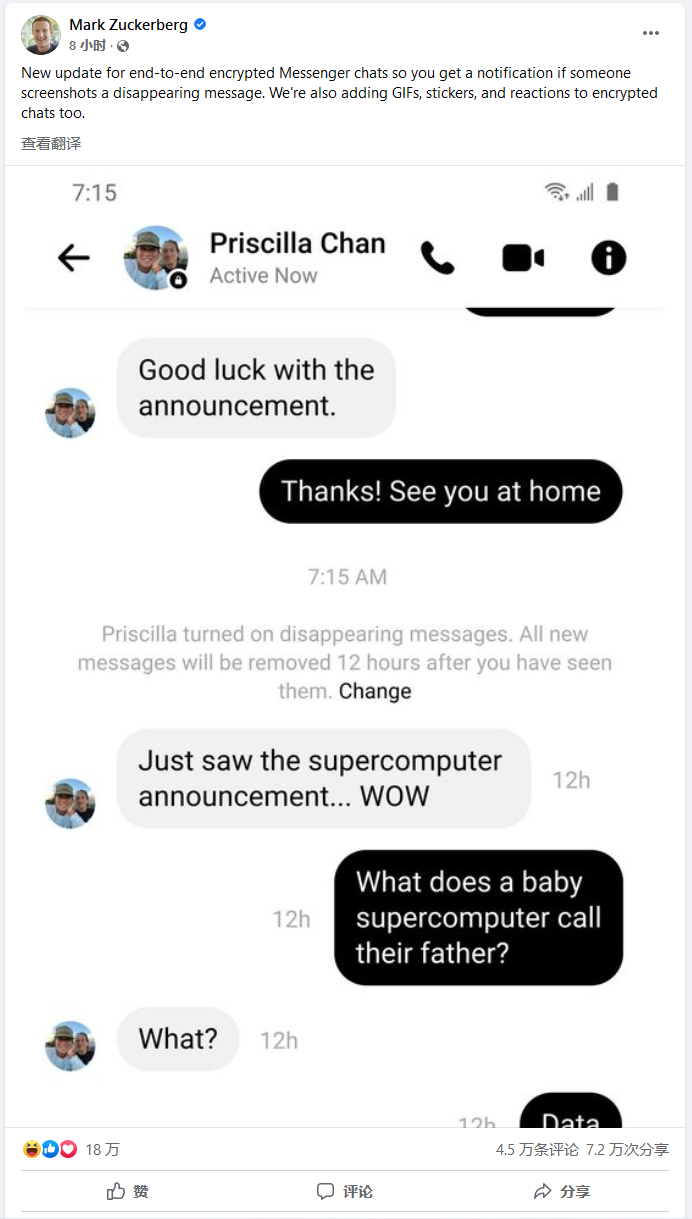Open the 4.5 万条评论 comments count

coord(537,1150)
